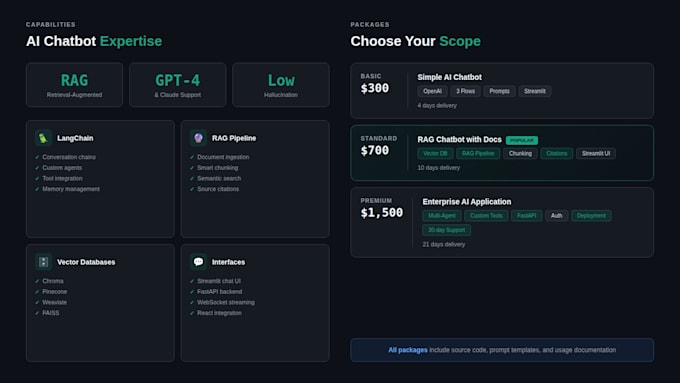
Task: Click the "AI Chatbot Expertise" heading
Action: click(94, 41)
